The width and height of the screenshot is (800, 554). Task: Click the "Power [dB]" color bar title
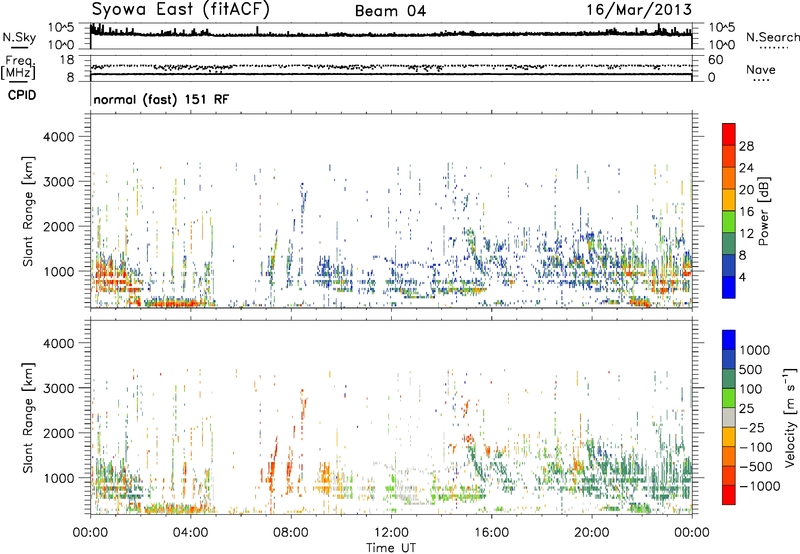pos(763,211)
